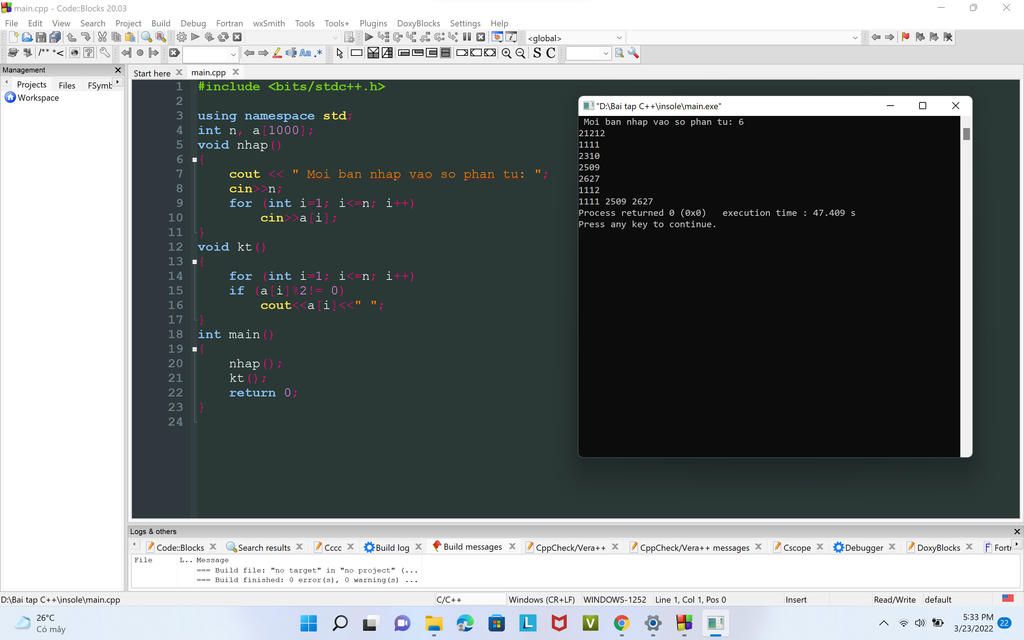Stop the debugger with its X icon

pos(481,37)
